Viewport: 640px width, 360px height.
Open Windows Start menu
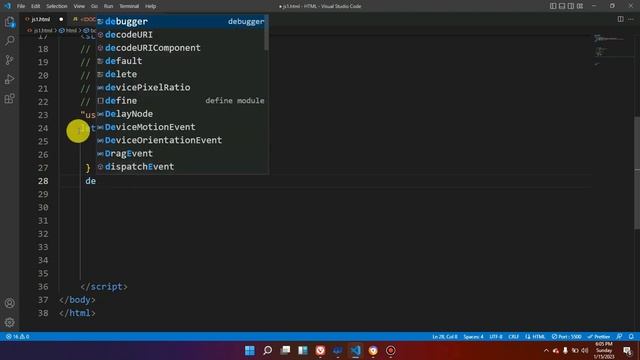click(250, 351)
